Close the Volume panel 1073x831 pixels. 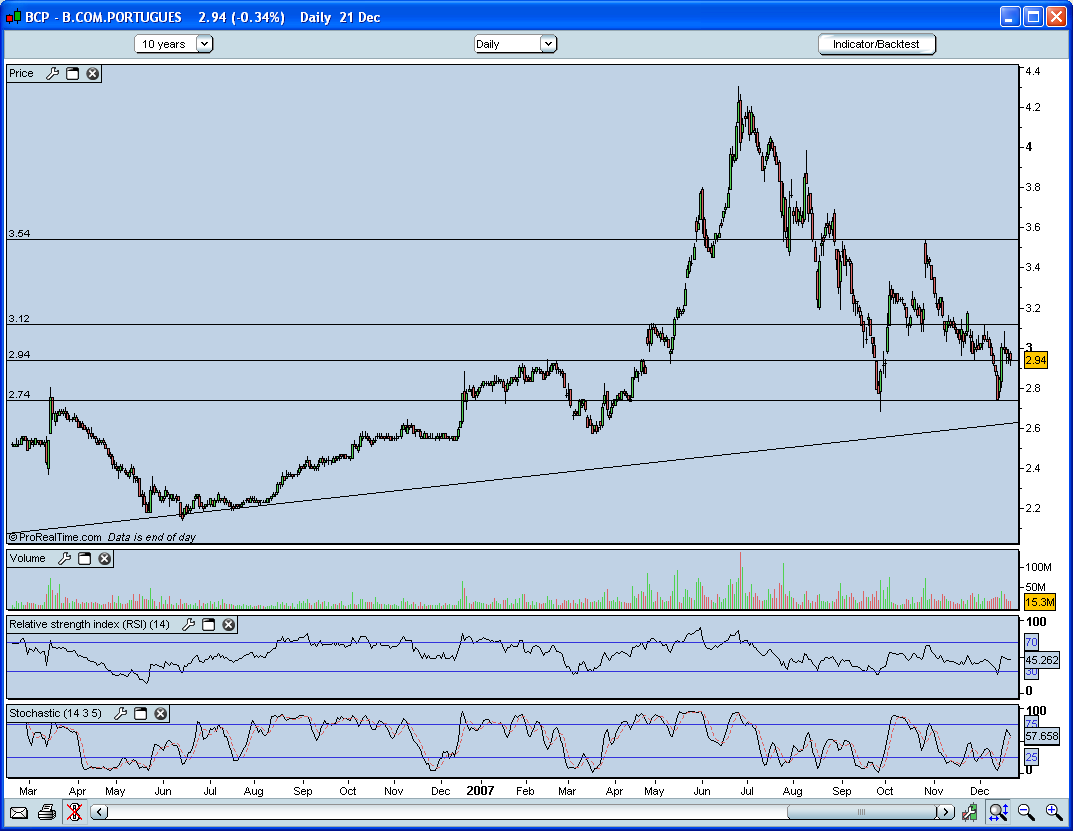click(105, 559)
